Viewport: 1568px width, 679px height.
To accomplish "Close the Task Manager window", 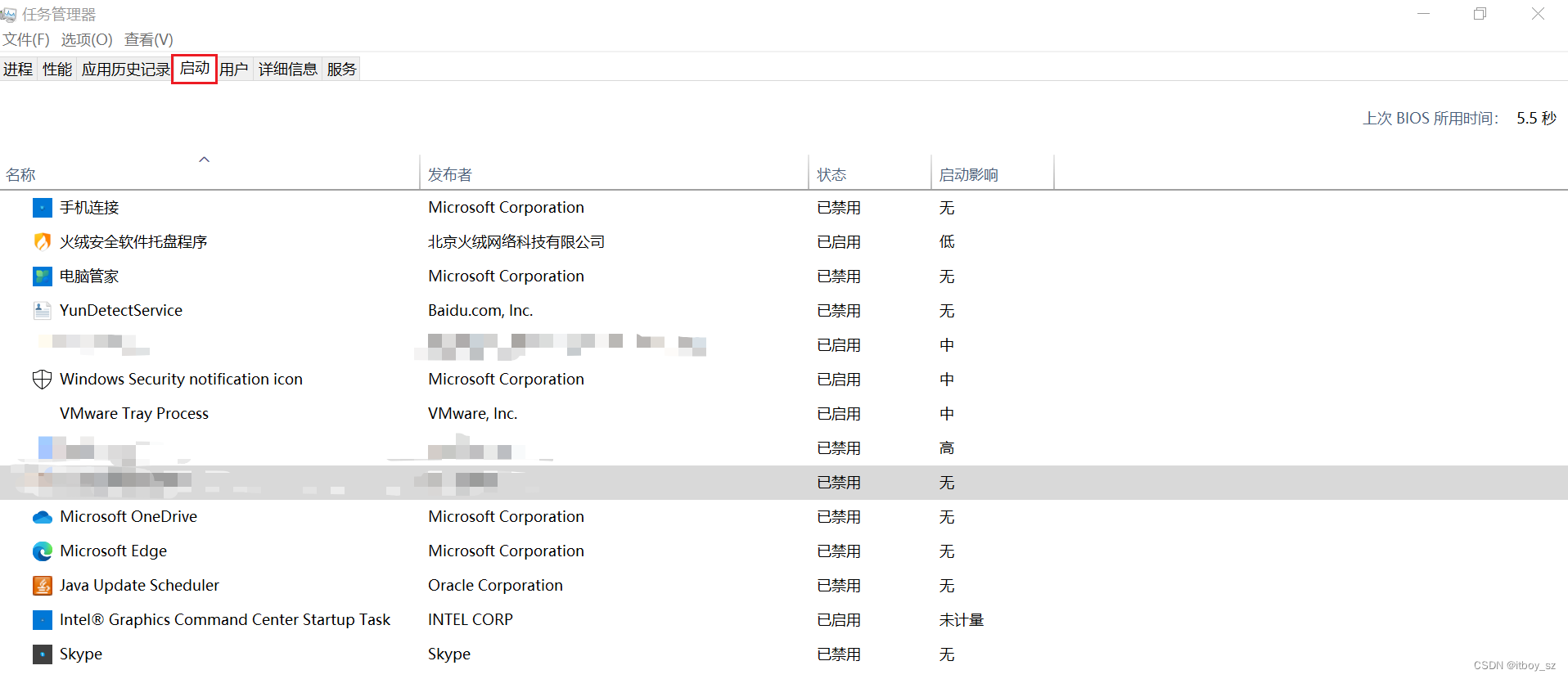I will (1538, 14).
